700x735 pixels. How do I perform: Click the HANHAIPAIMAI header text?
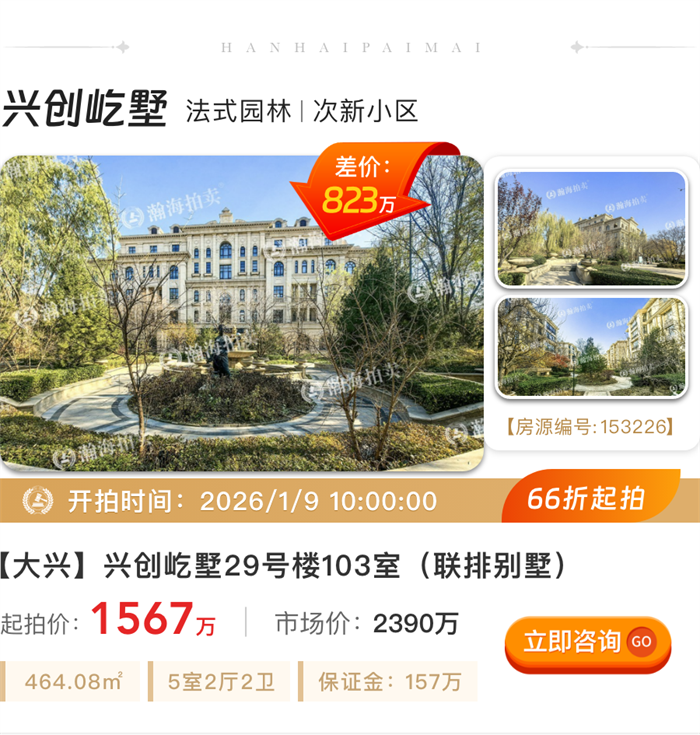tap(352, 47)
